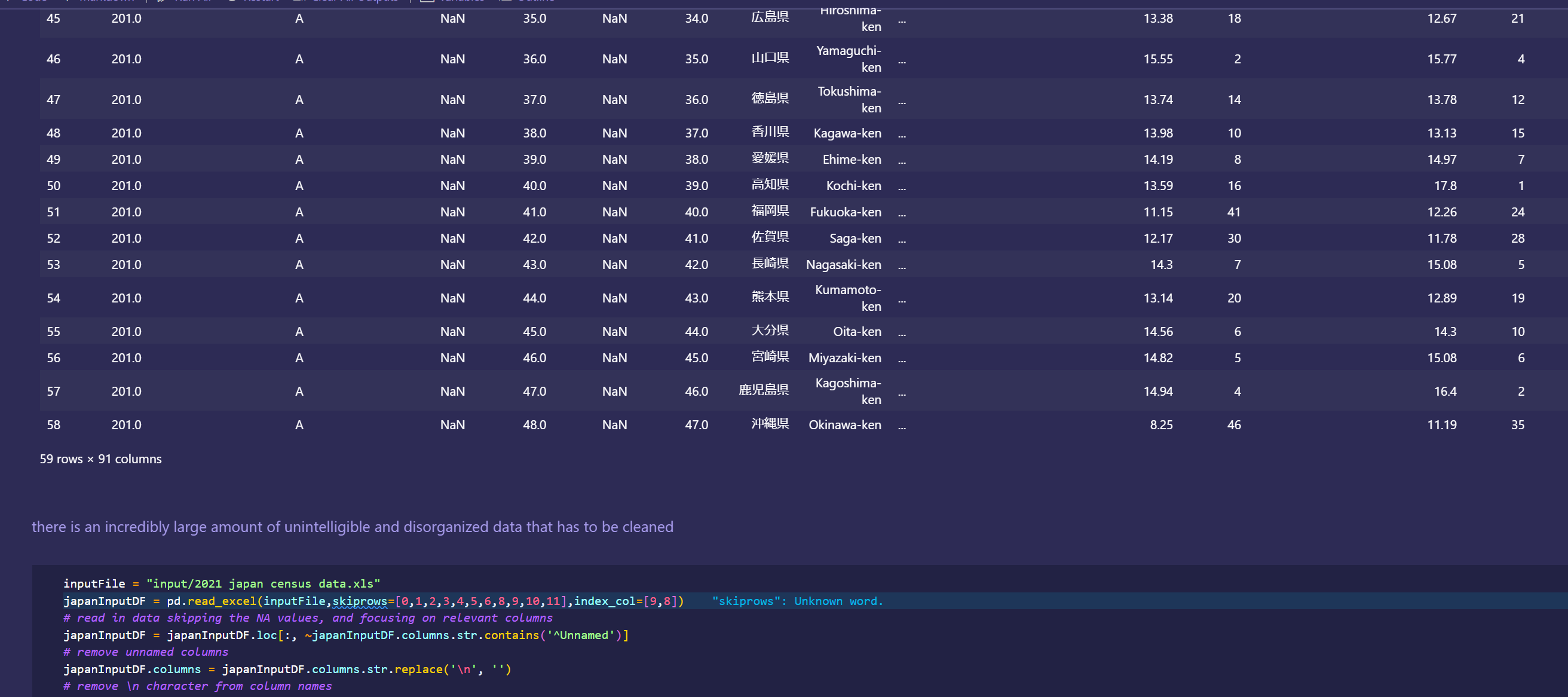
Task: Click the 'skiprows: Unknown word' warning message
Action: point(797,601)
